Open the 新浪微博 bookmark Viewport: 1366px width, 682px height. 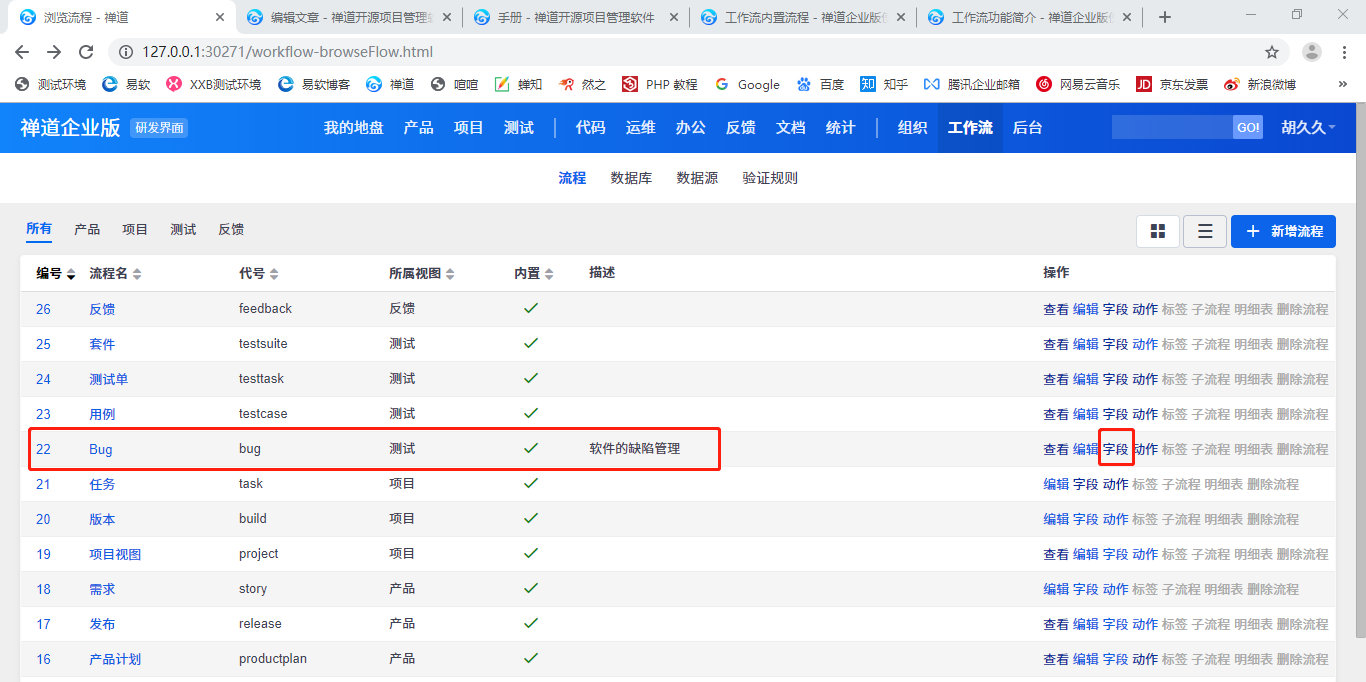pos(1260,84)
